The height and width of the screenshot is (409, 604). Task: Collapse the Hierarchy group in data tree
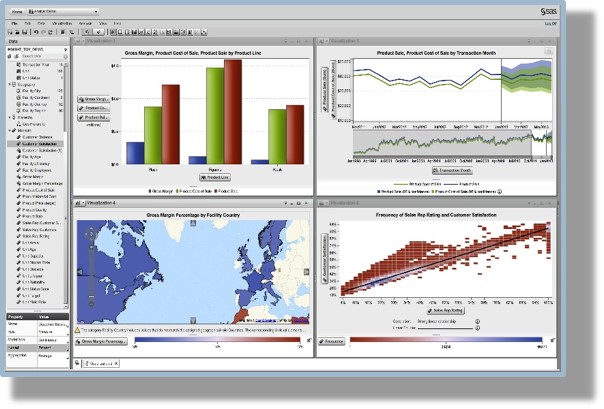10,117
